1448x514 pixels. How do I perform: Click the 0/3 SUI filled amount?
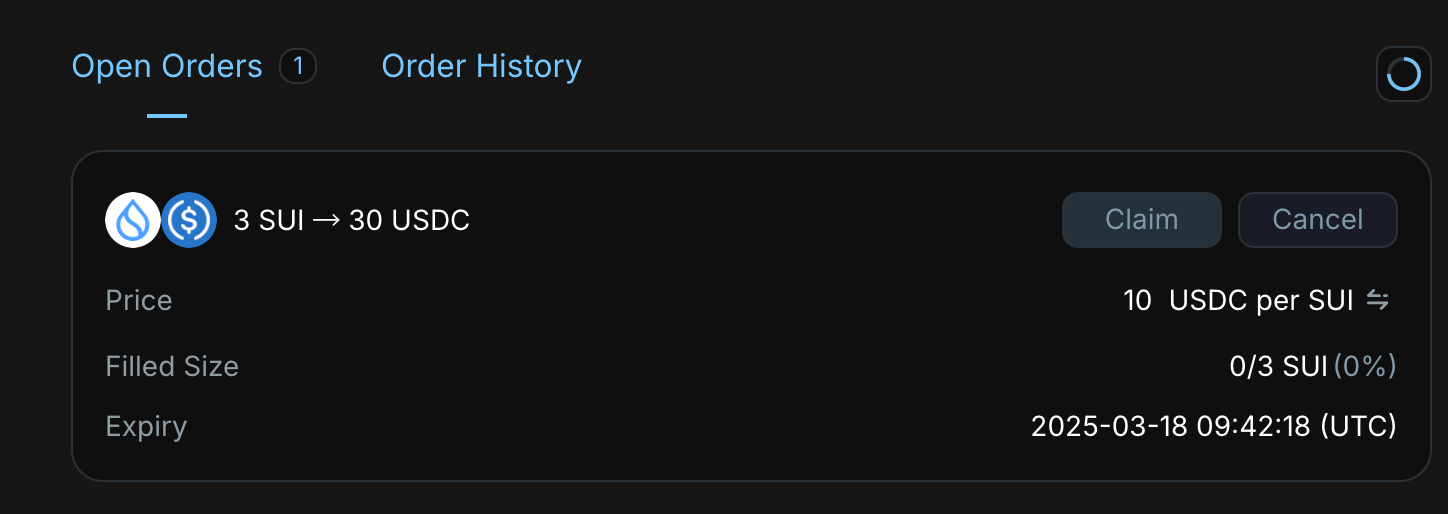(1278, 366)
